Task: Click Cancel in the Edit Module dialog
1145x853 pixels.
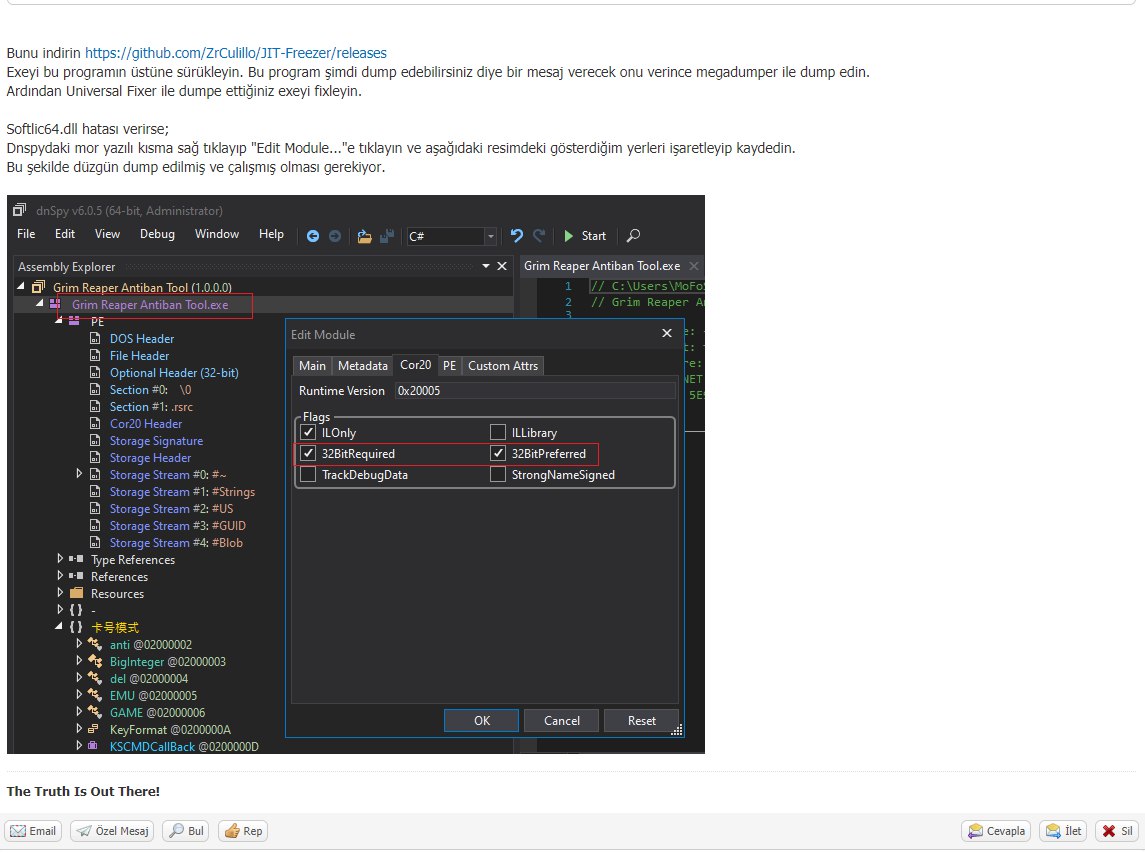Action: pyautogui.click(x=562, y=720)
